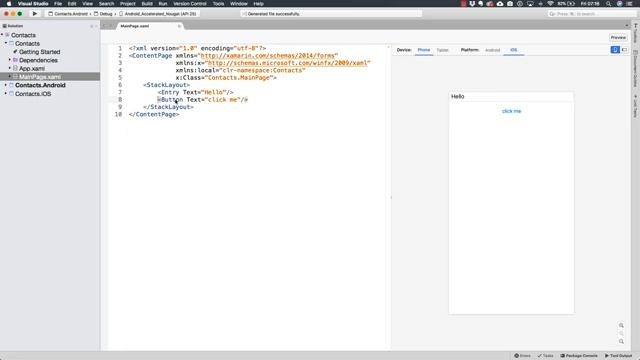Viewport: 640px width, 360px height.
Task: Select iOS as the preview platform
Action: pos(513,50)
